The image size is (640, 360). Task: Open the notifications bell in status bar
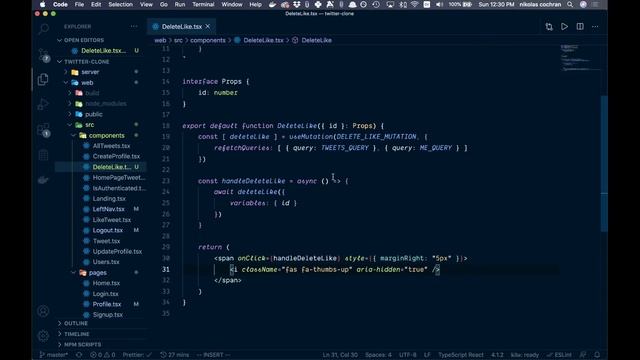597,355
